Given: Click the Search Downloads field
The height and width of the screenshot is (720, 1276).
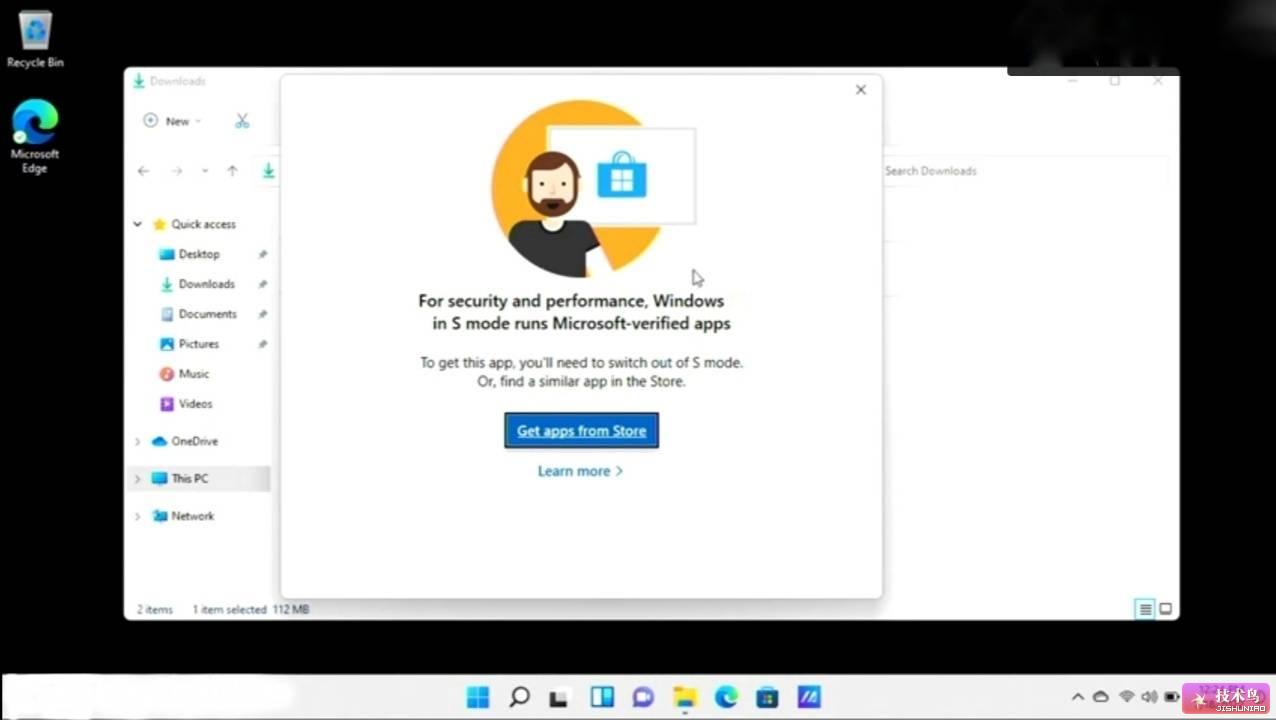Looking at the screenshot, I should pyautogui.click(x=1025, y=171).
